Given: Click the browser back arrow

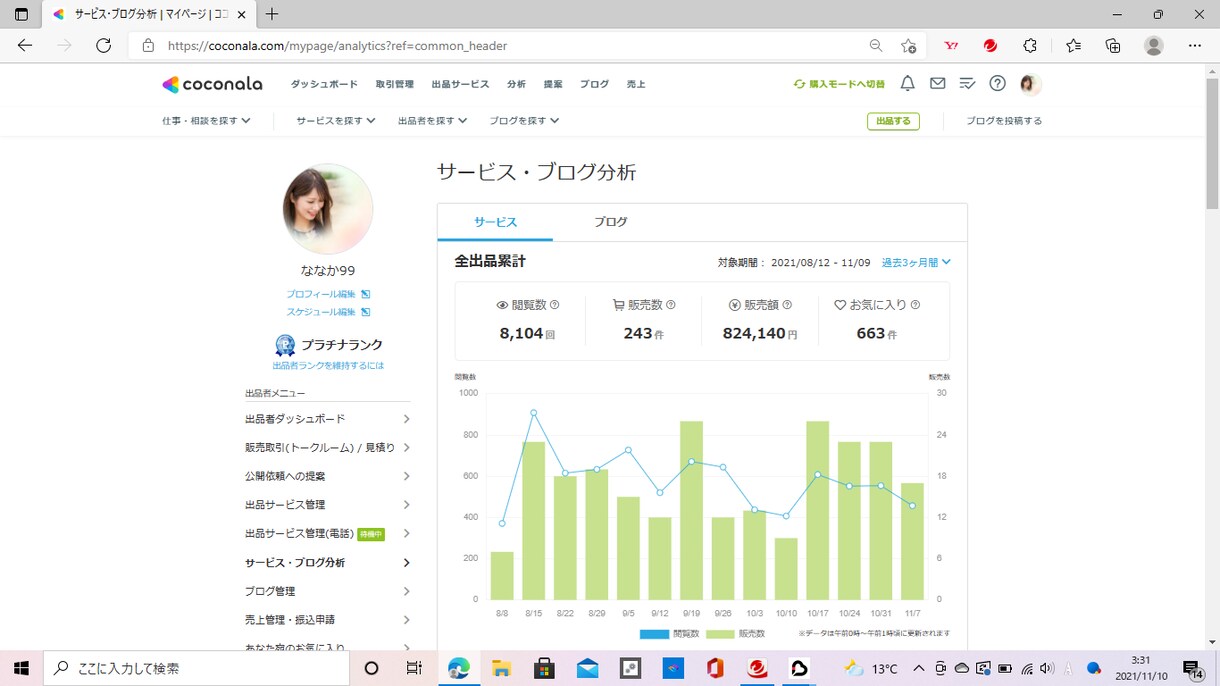Looking at the screenshot, I should pyautogui.click(x=25, y=45).
